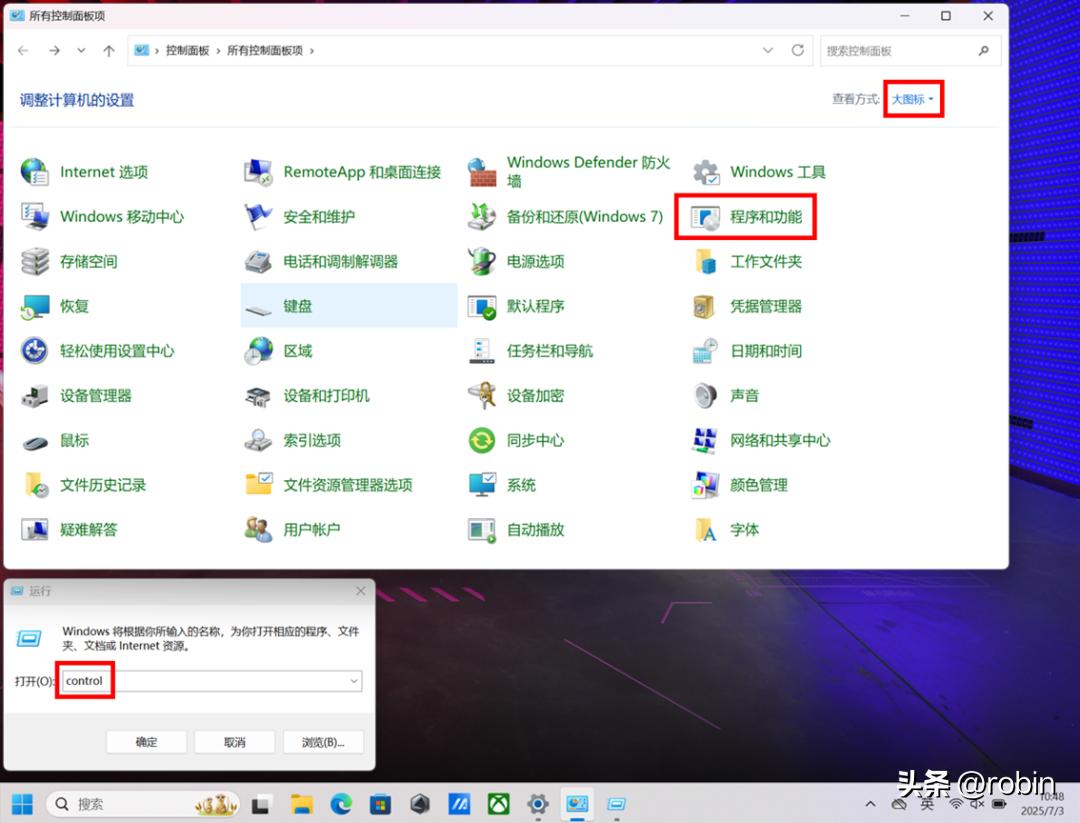Open the 字体 fonts icon
The image size is (1080, 823).
pos(706,530)
